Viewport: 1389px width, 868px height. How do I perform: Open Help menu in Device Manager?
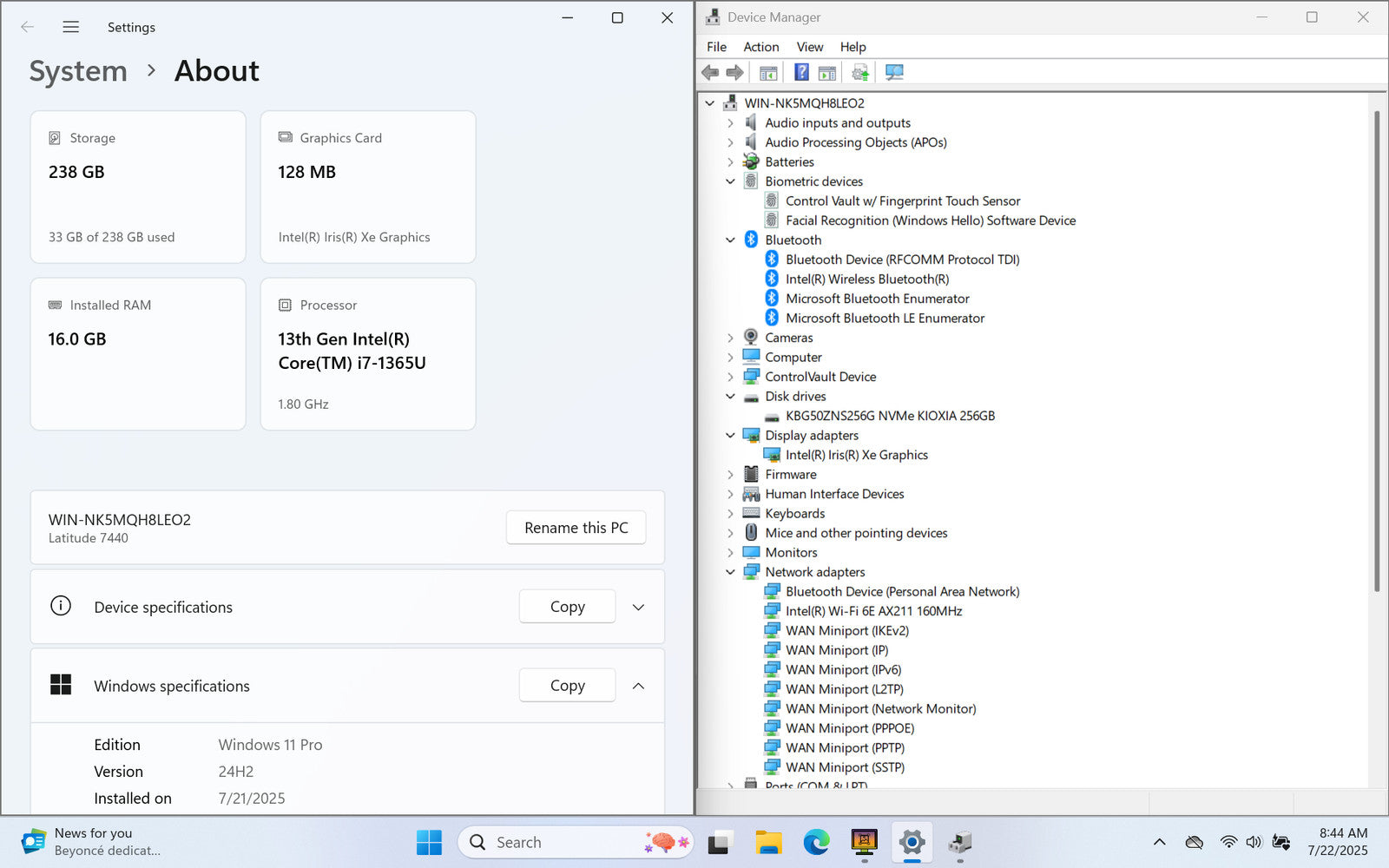click(852, 47)
